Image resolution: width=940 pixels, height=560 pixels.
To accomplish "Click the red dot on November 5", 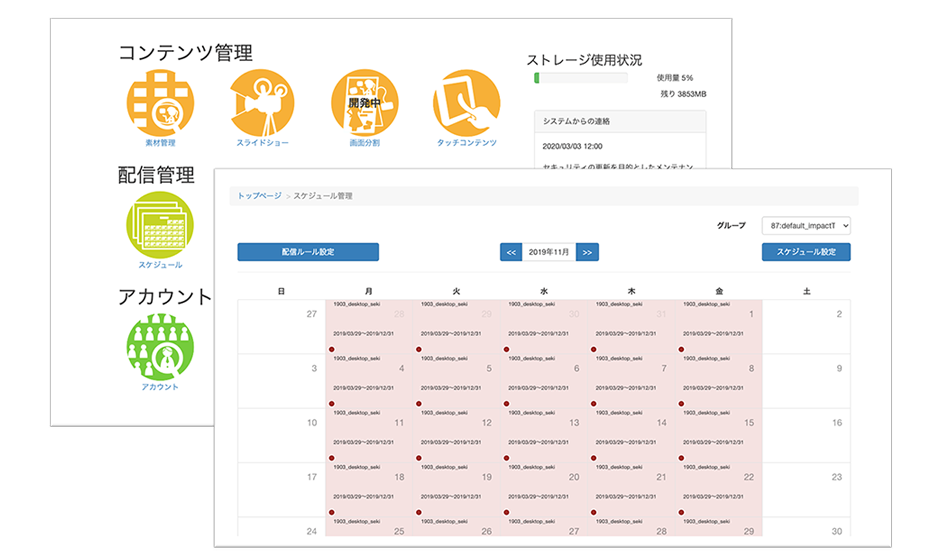I will click(x=419, y=404).
